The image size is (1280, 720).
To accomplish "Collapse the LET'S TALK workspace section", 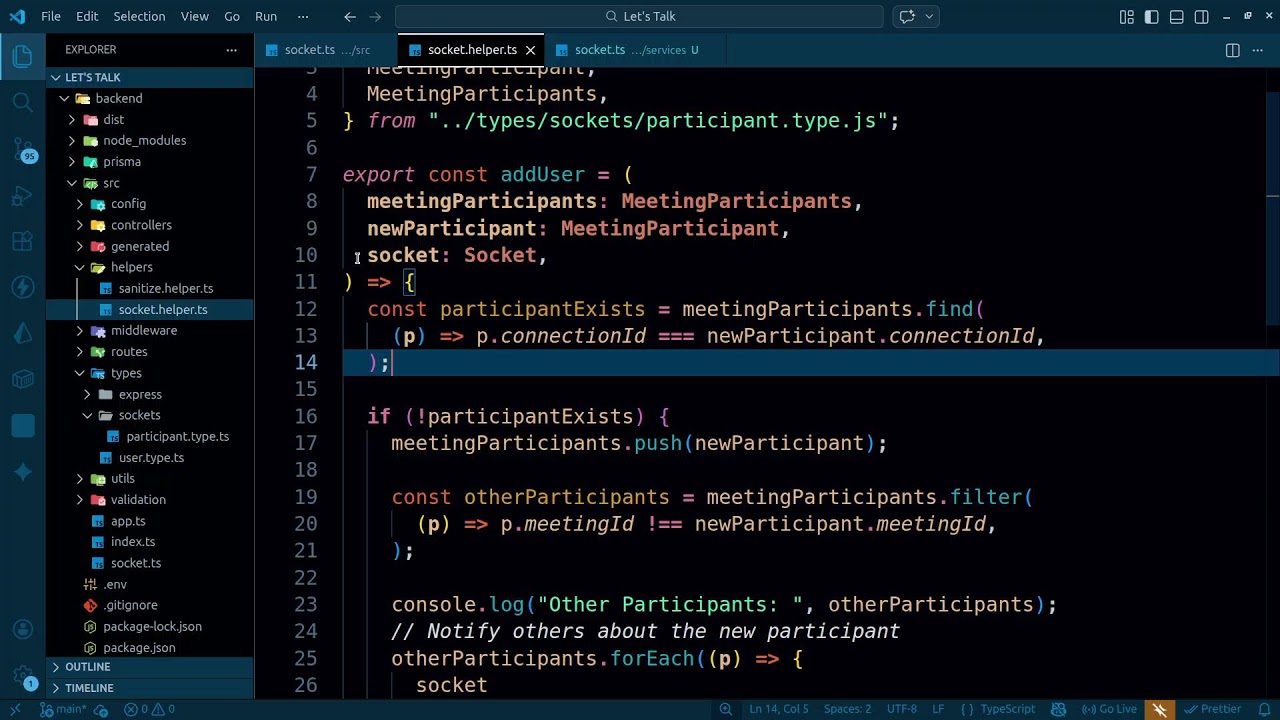I will [x=150, y=77].
